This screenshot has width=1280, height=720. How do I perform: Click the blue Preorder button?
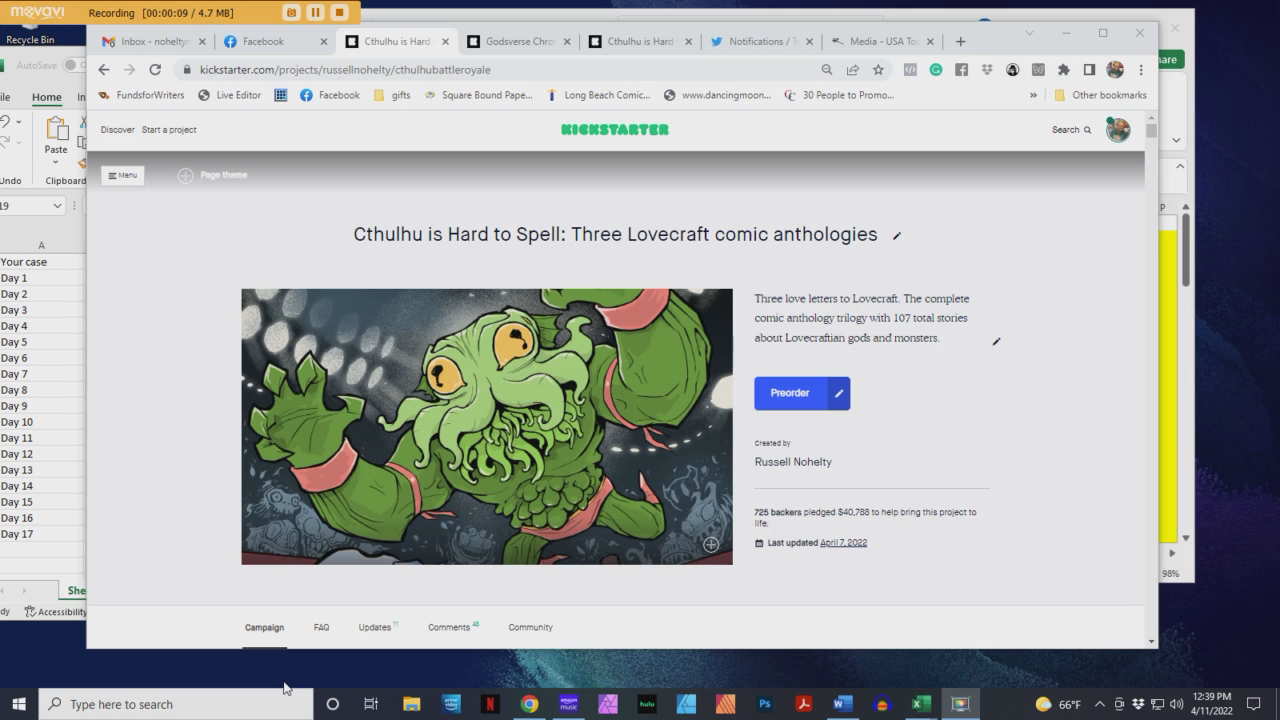click(x=790, y=393)
